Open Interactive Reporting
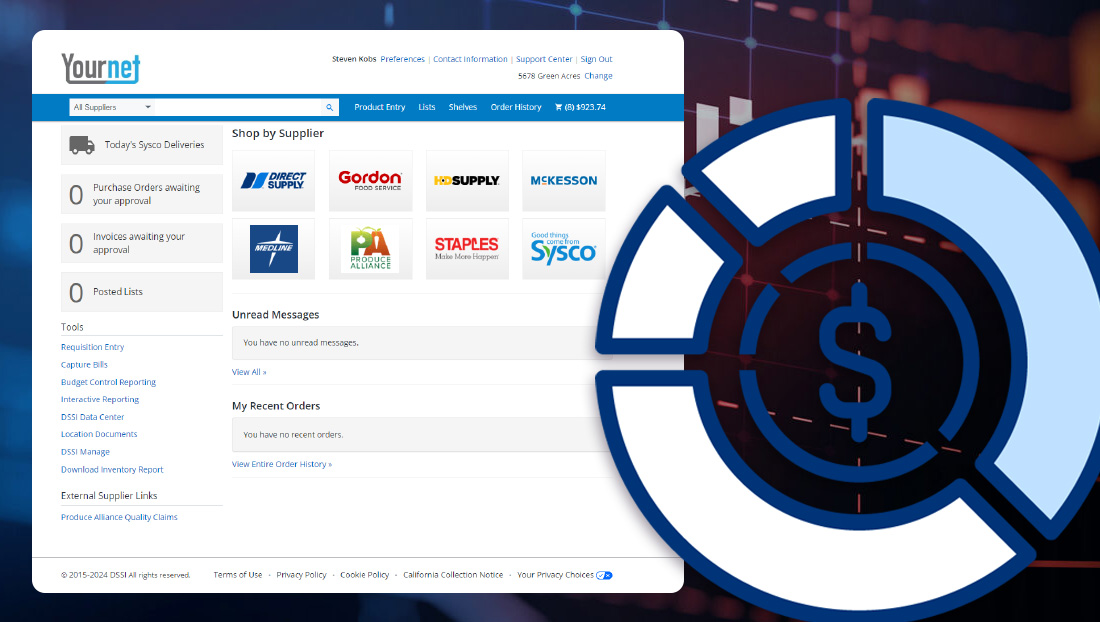Screen dimensions: 1100x622 tap(100, 400)
